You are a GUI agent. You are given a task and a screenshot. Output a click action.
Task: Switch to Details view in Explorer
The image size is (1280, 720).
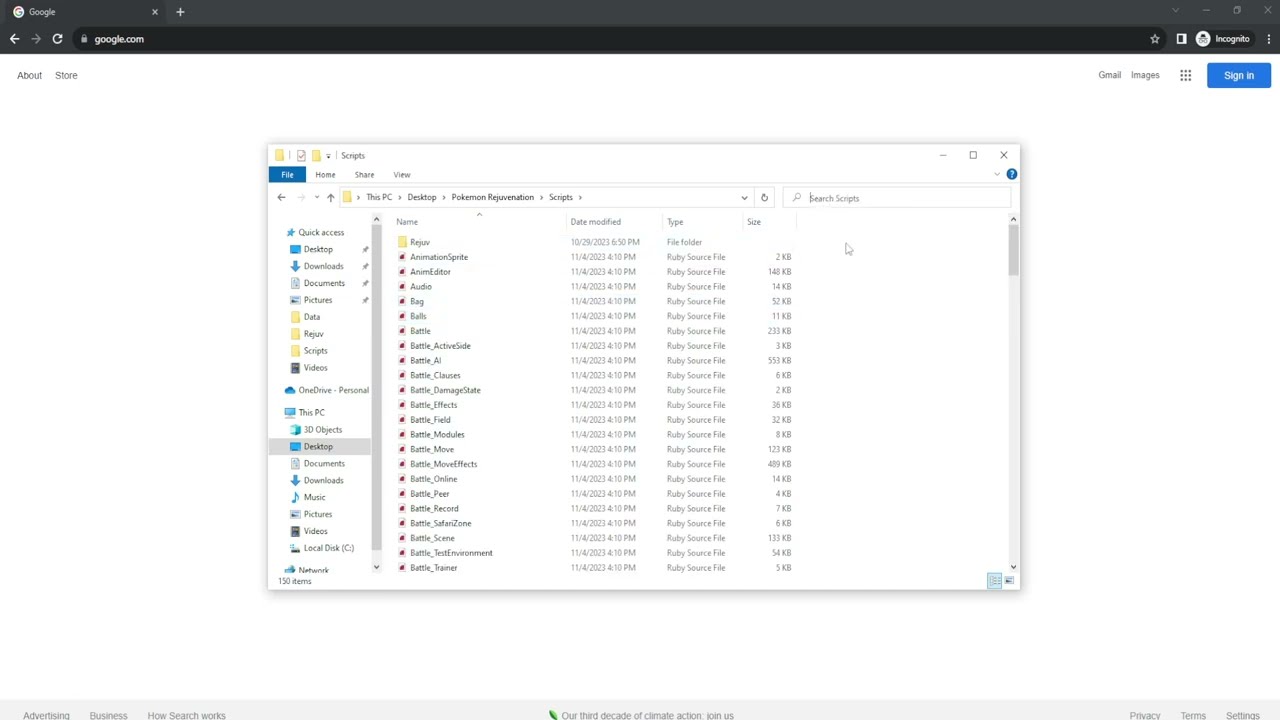[994, 581]
